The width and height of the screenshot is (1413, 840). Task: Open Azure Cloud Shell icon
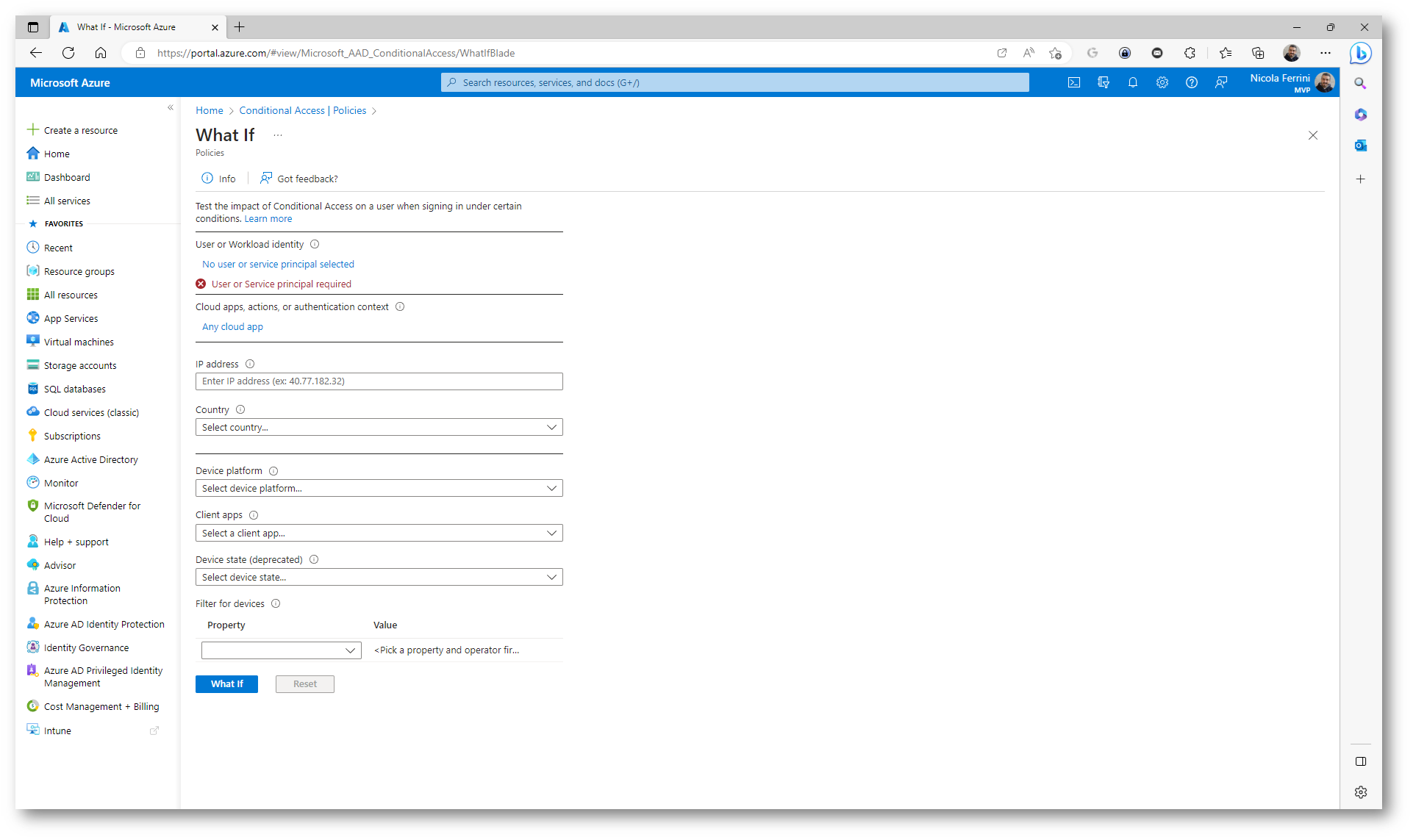1074,82
